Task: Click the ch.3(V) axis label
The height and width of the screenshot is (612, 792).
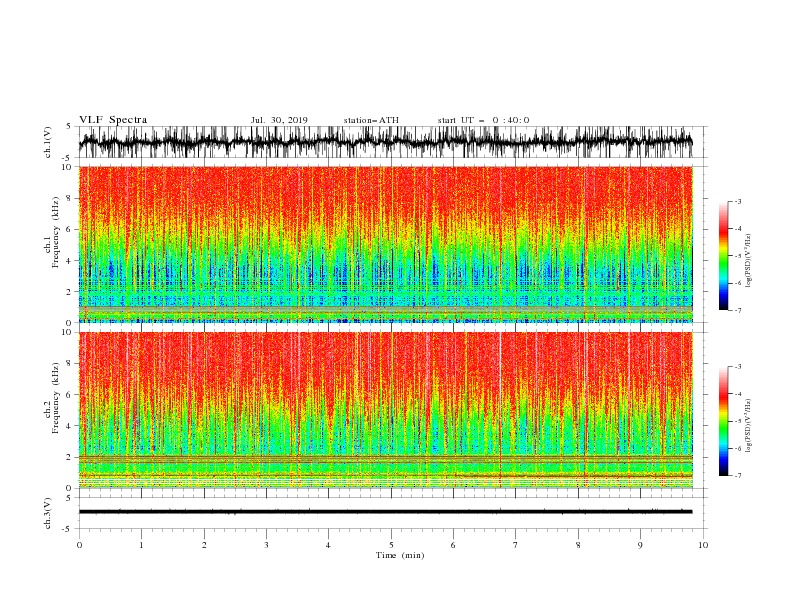Action: pyautogui.click(x=48, y=513)
